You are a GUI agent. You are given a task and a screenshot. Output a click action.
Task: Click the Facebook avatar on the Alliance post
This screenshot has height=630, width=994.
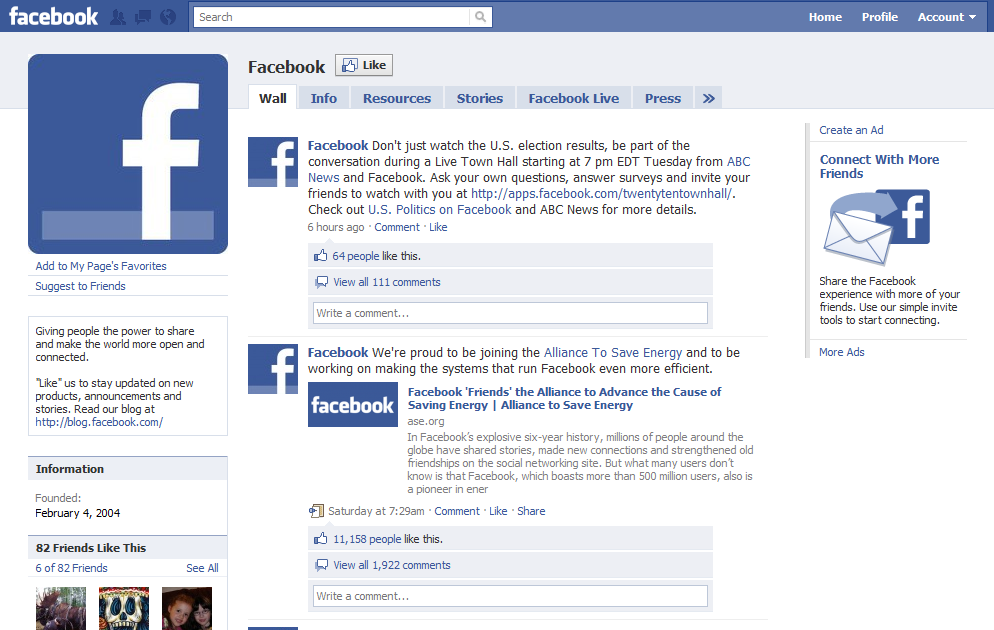pos(273,369)
